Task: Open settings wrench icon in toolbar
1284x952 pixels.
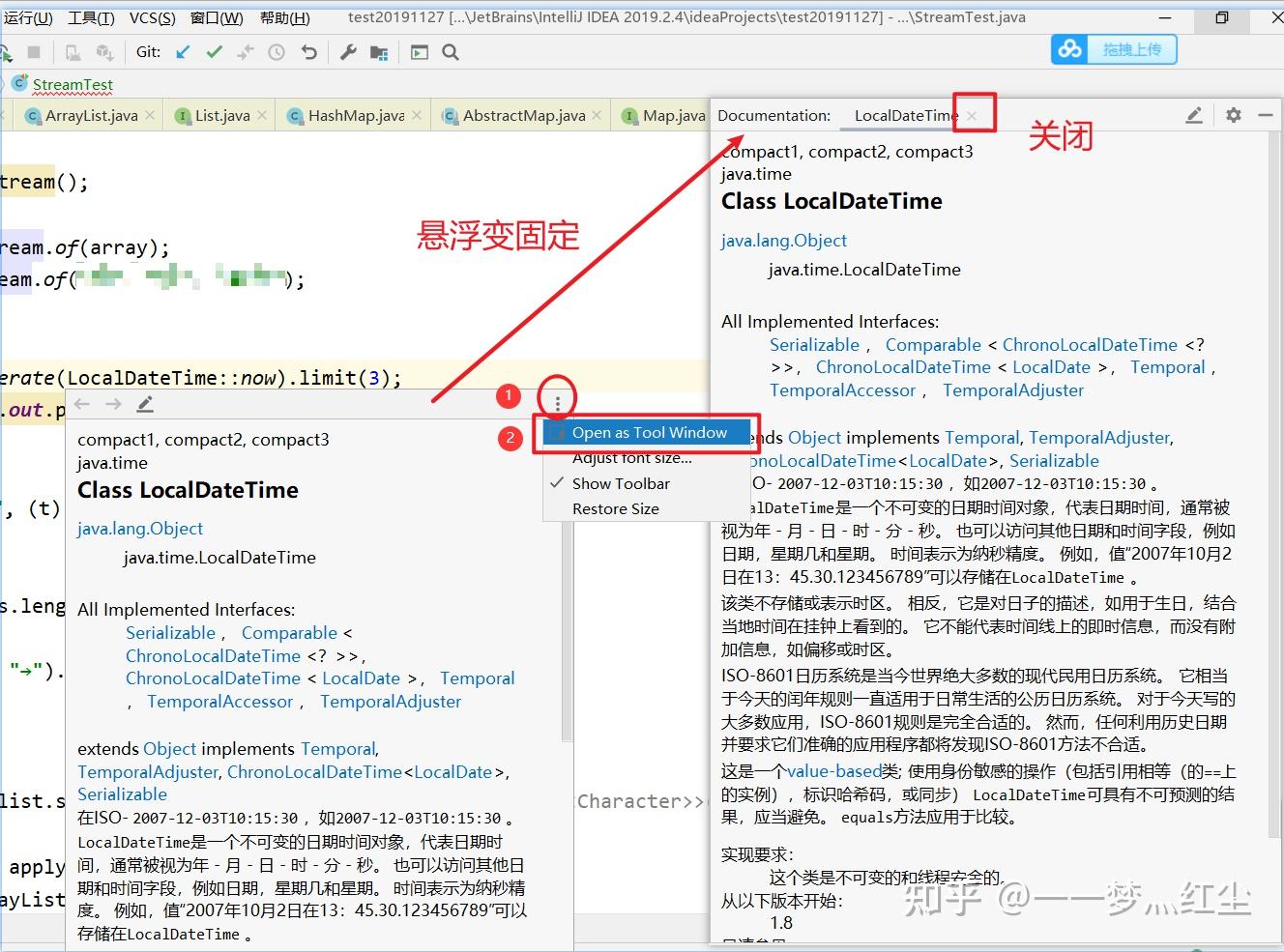Action: pos(348,52)
